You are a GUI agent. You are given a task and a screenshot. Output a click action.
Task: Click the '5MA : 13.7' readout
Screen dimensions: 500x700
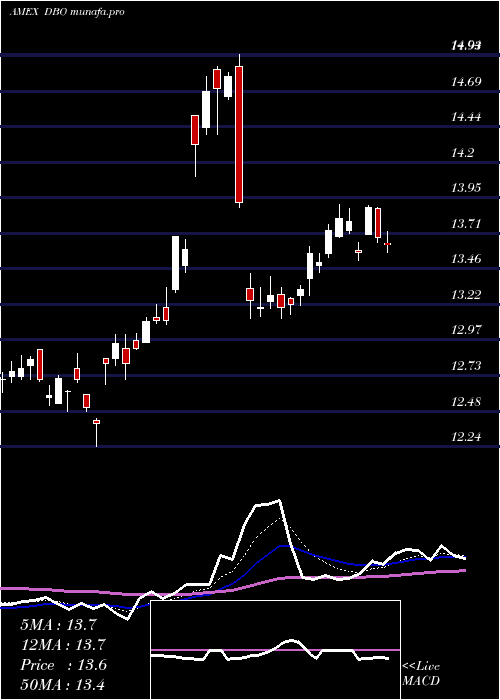tap(58, 625)
